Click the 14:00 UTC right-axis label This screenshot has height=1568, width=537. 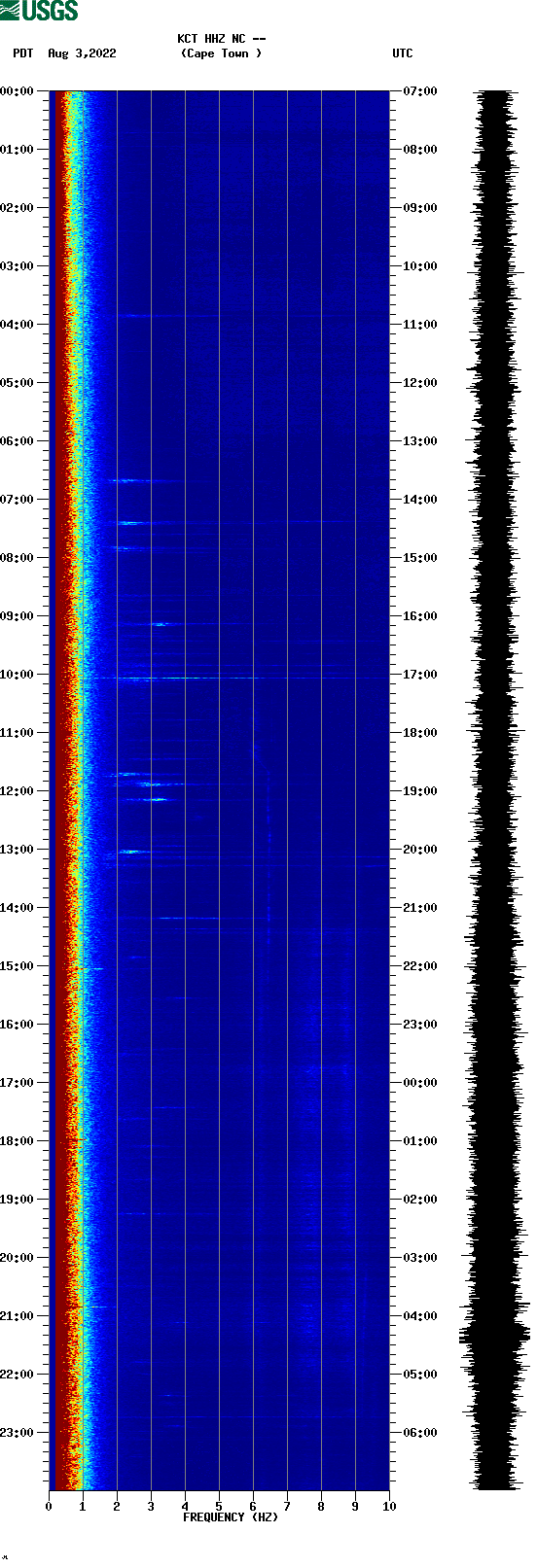click(x=420, y=500)
